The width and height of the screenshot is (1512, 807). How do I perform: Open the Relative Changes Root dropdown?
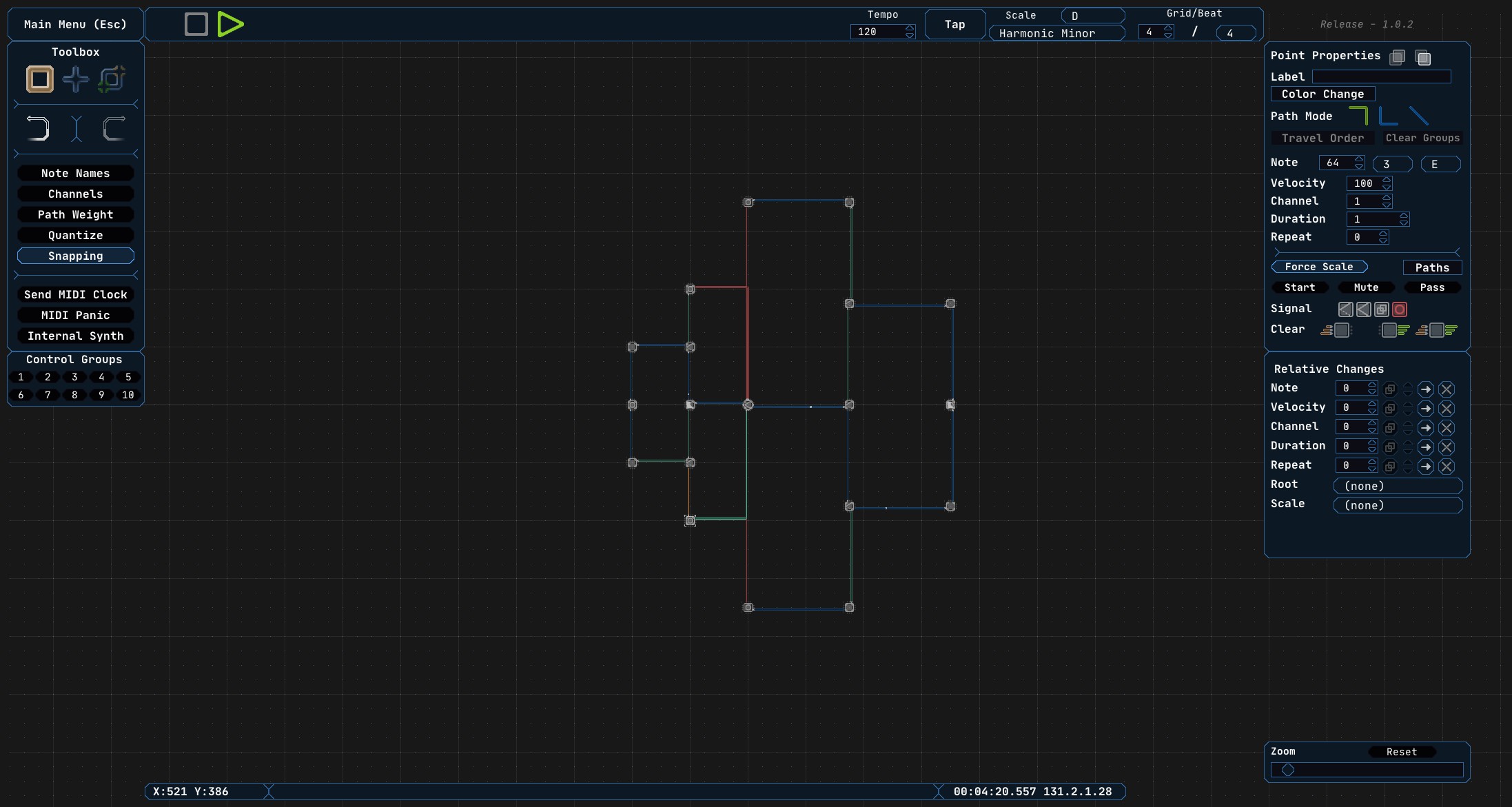pos(1398,486)
